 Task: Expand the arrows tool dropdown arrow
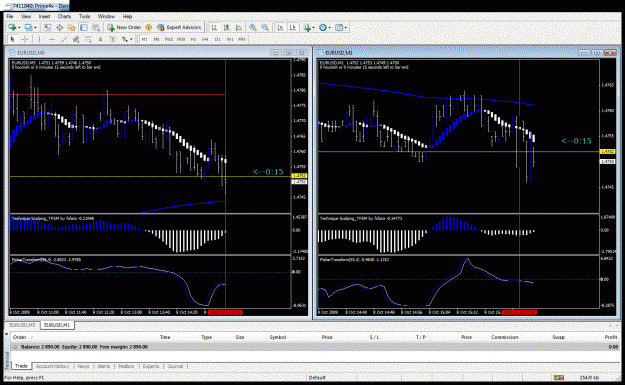point(131,39)
